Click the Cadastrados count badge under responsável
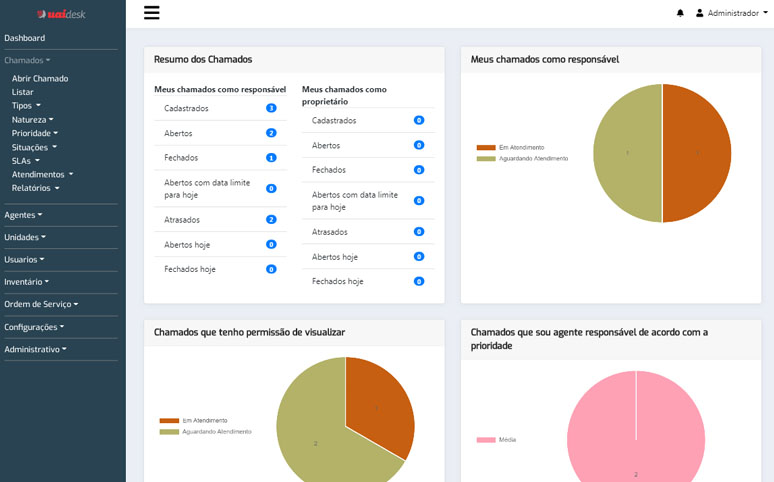 (271, 108)
